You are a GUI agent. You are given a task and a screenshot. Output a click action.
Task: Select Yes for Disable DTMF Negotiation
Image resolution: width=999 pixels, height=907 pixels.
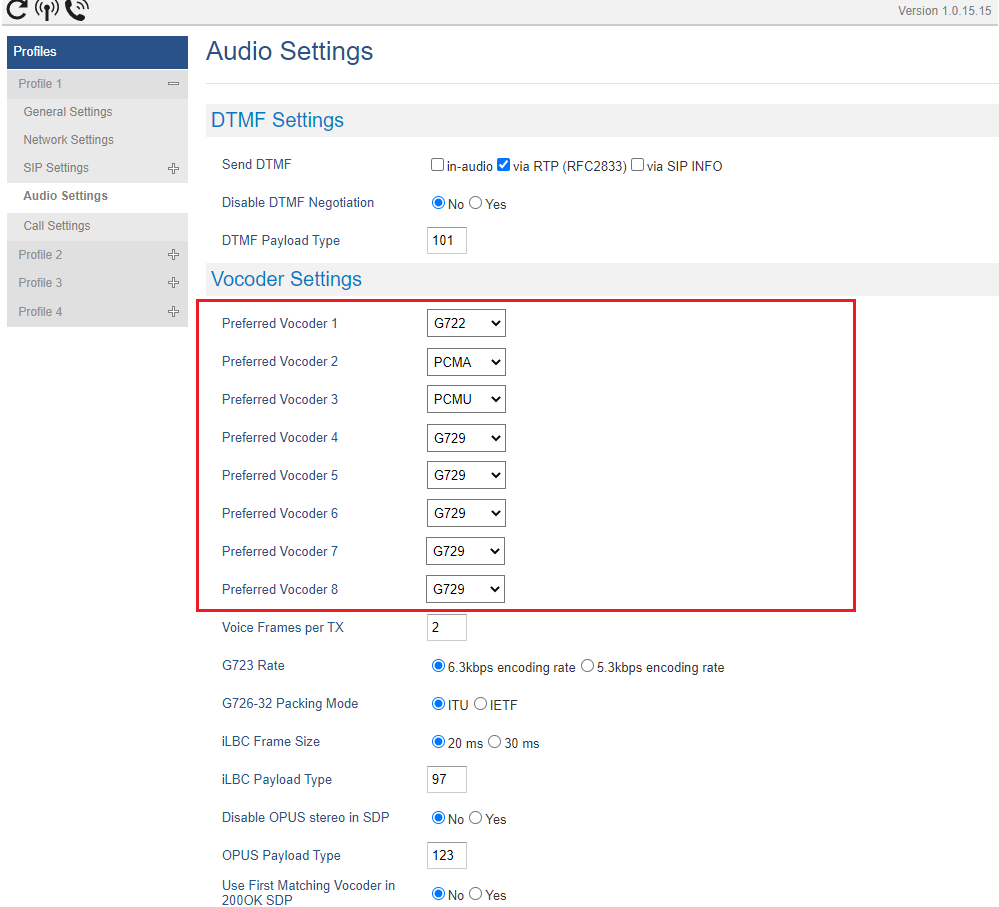476,203
